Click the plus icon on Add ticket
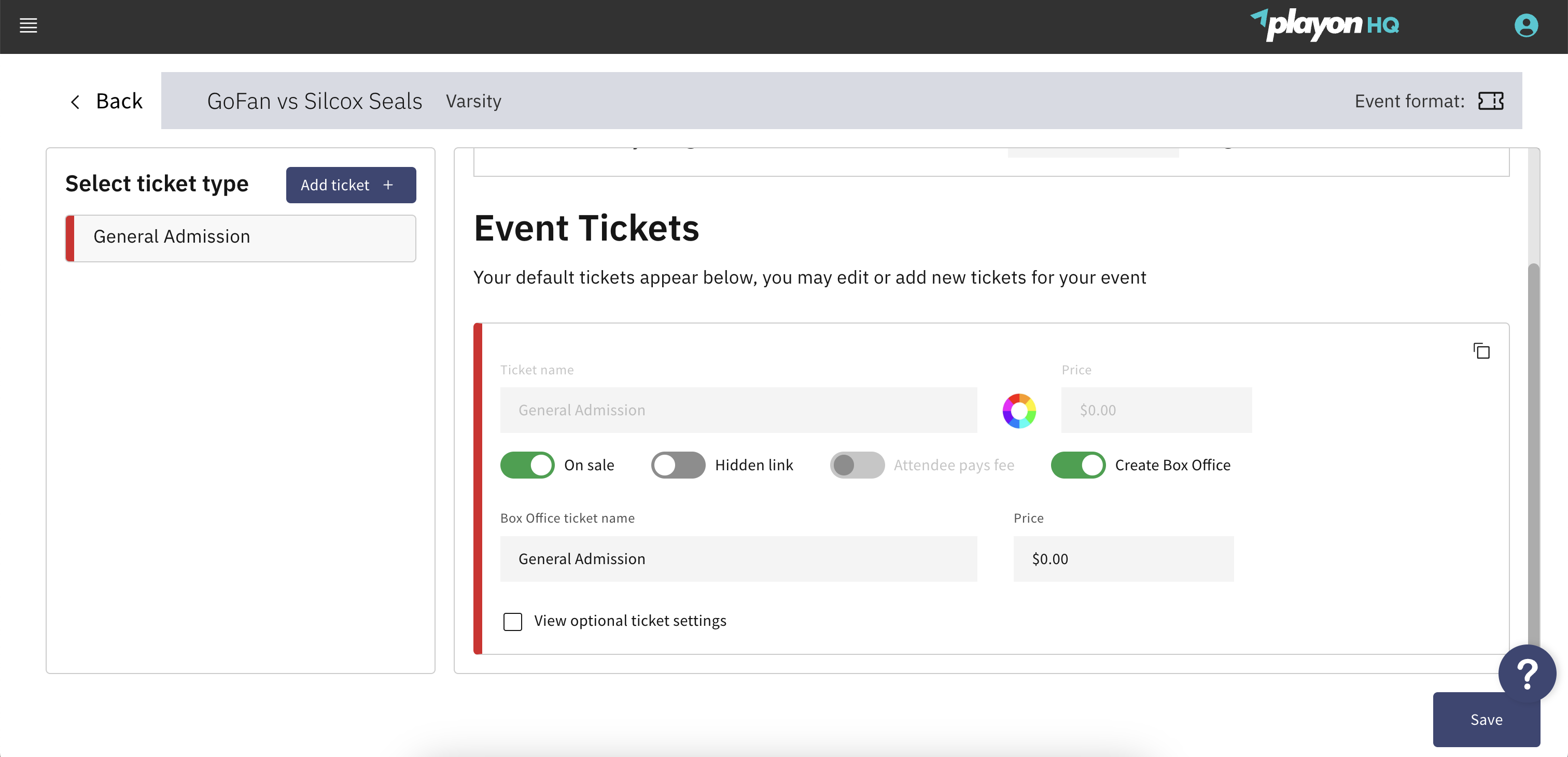 pos(388,185)
